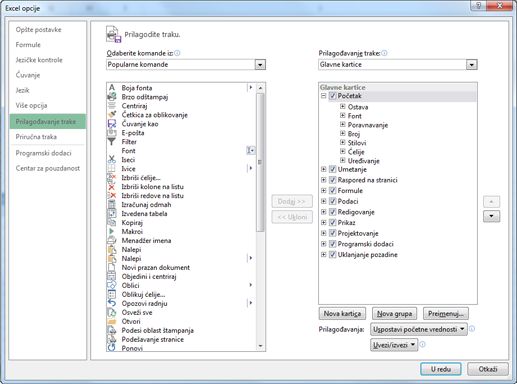
Task: Select the Izračunaj odmah calculator icon
Action: (x=112, y=205)
